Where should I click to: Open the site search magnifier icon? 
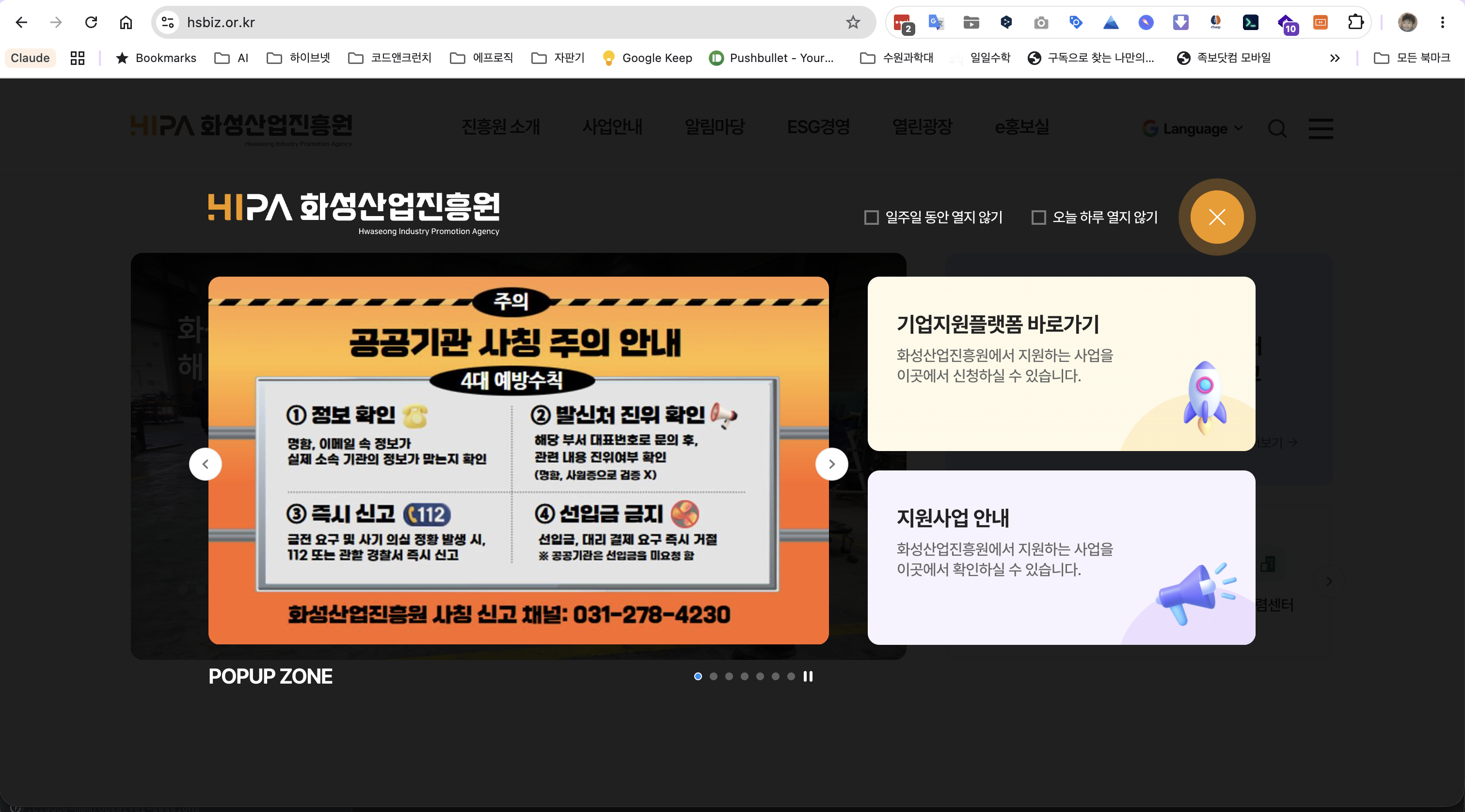[x=1277, y=128]
